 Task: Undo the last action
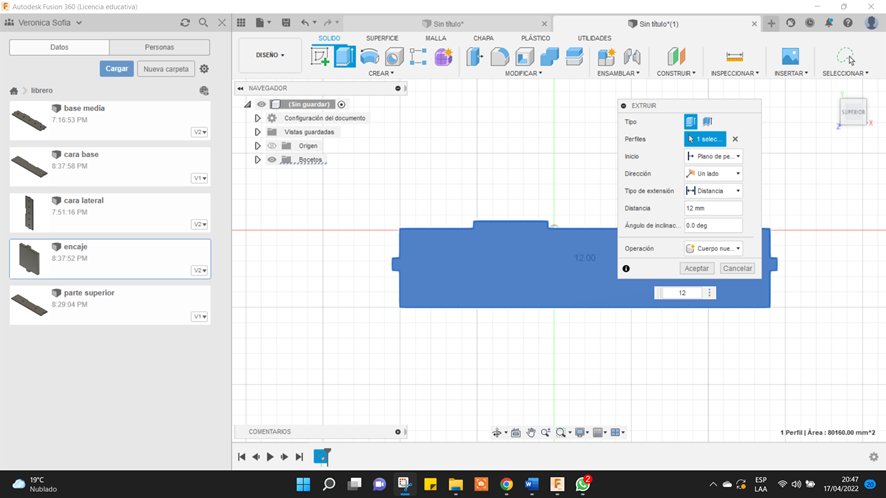click(305, 23)
